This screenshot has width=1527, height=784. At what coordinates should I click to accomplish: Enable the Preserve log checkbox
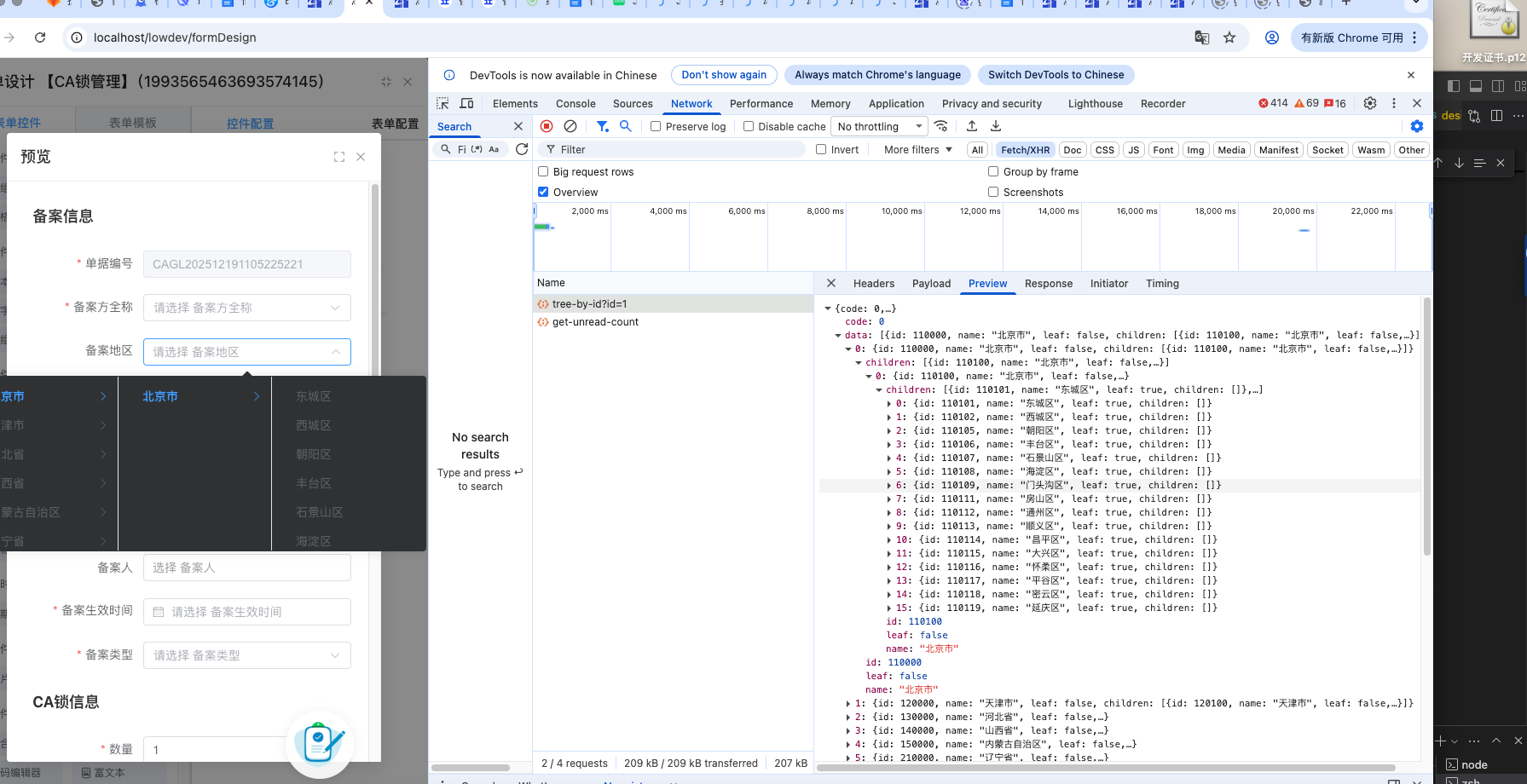(656, 126)
